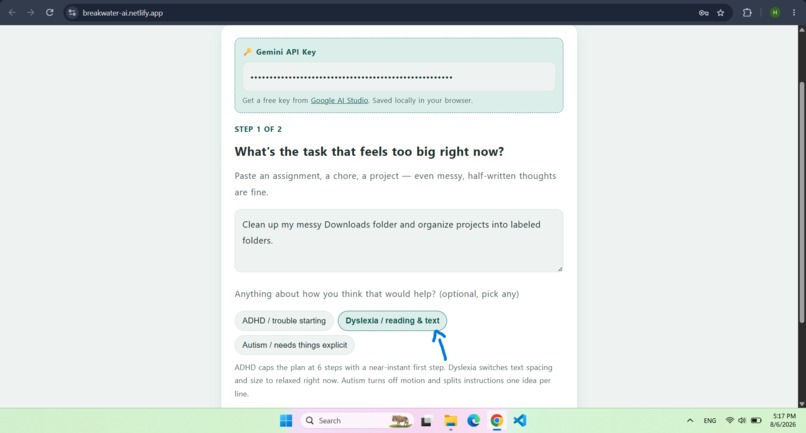Launch Visual Studio Code from the taskbar

click(520, 420)
